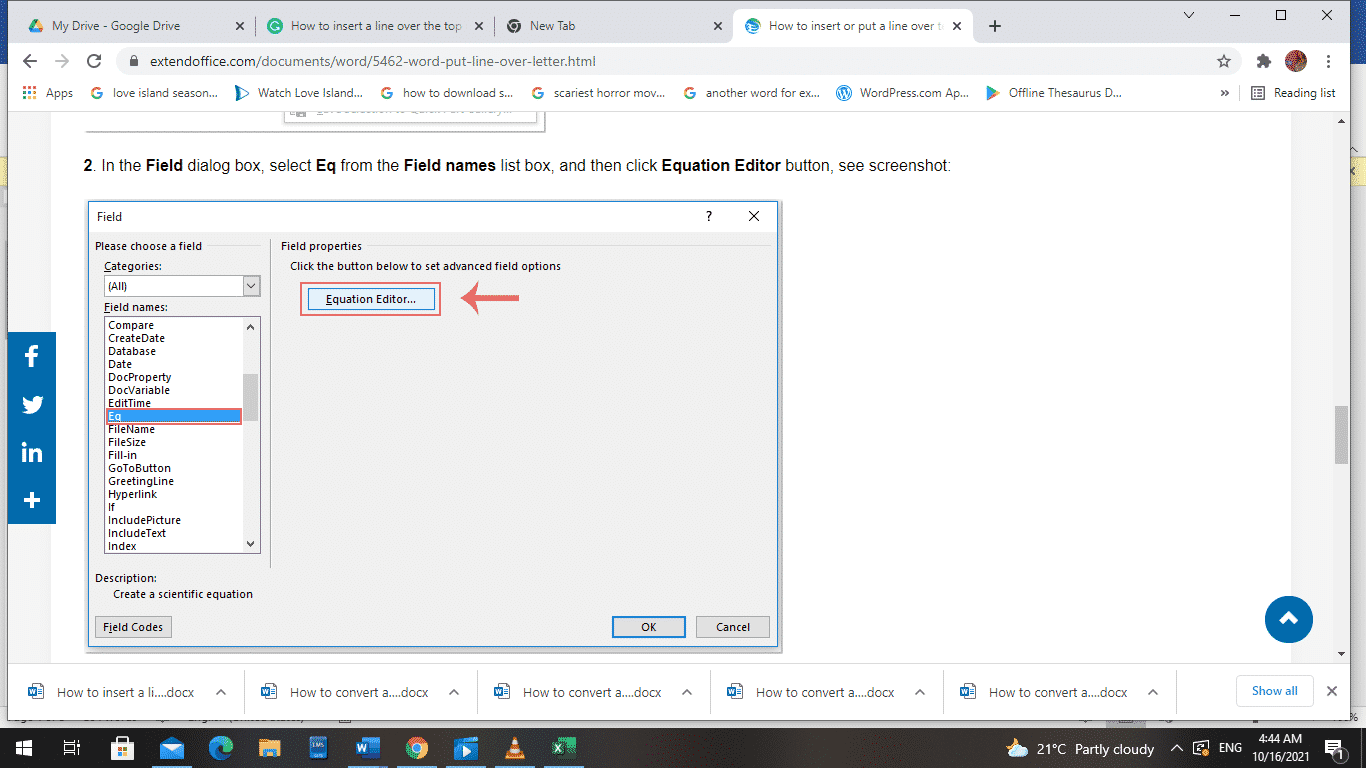The height and width of the screenshot is (768, 1366).
Task: Share the page on Twitter
Action: pos(31,404)
